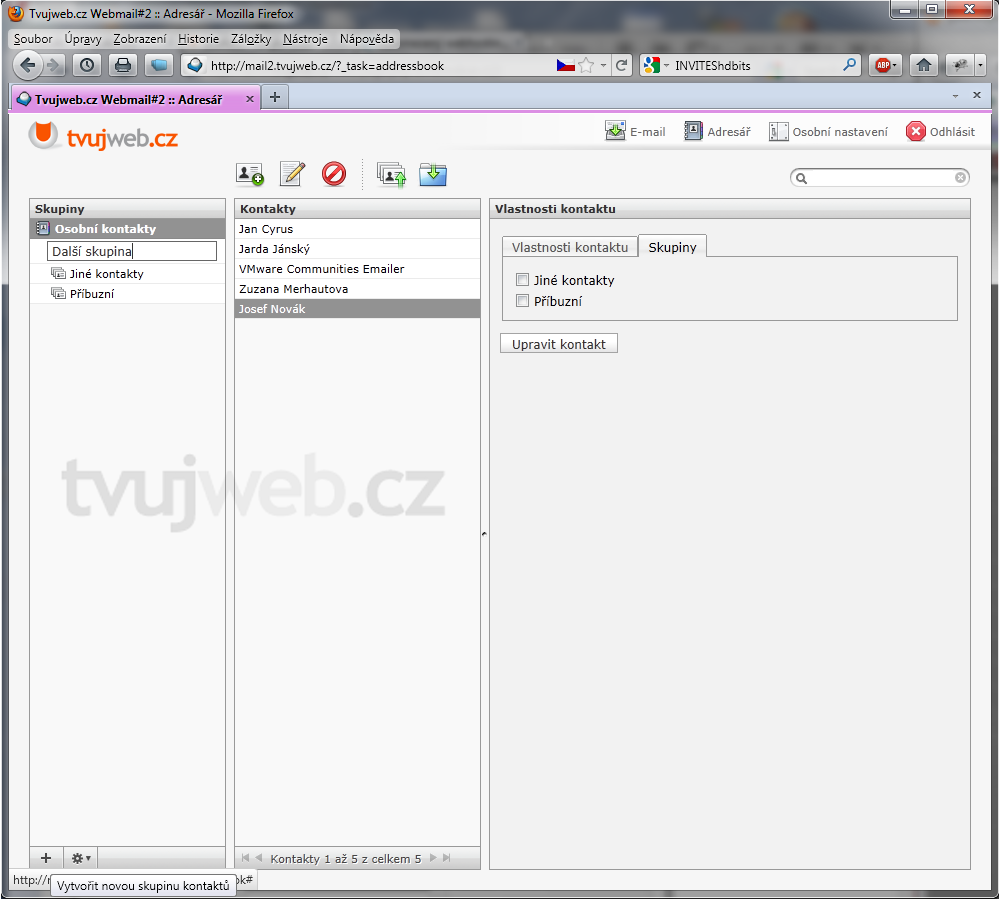Viewport: 1000px width, 900px height.
Task: Open the Záložky menu
Action: click(251, 39)
